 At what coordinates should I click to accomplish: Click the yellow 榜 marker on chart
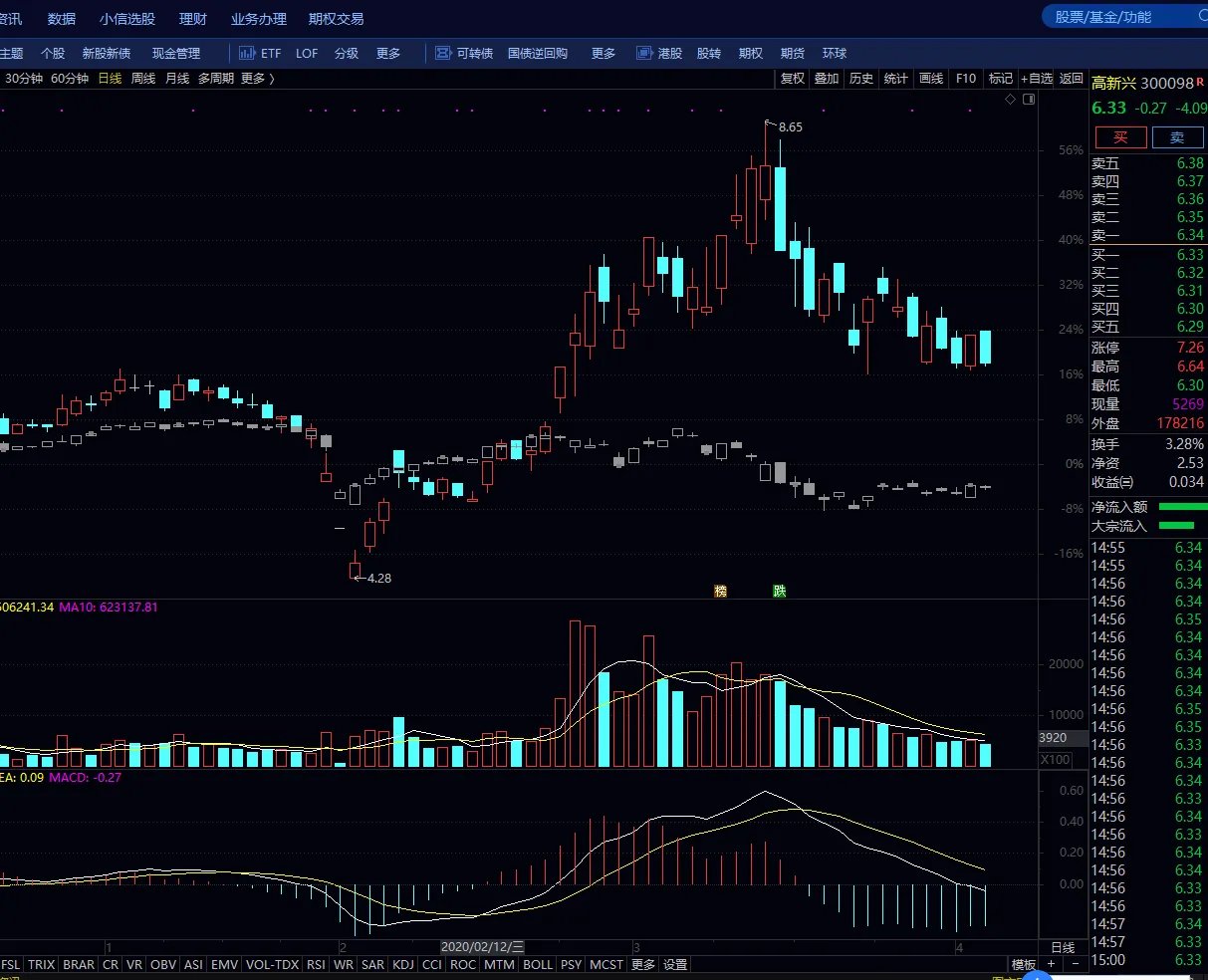click(x=720, y=591)
